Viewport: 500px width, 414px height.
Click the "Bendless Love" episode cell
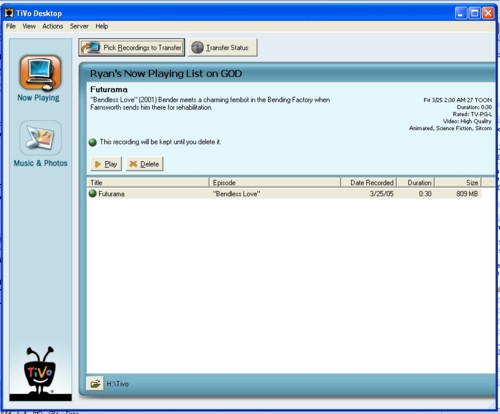pos(236,194)
